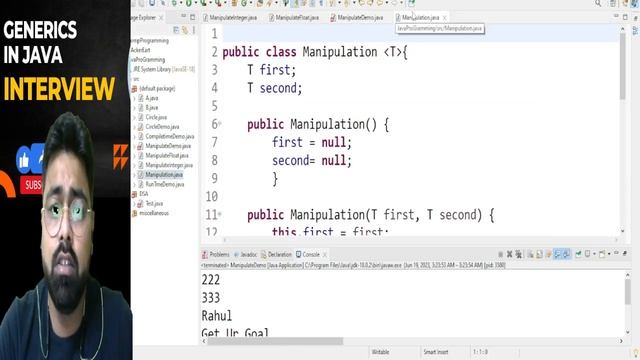Select Circle.java in Package Explorer
Image resolution: width=640 pixels, height=360 pixels.
point(156,117)
